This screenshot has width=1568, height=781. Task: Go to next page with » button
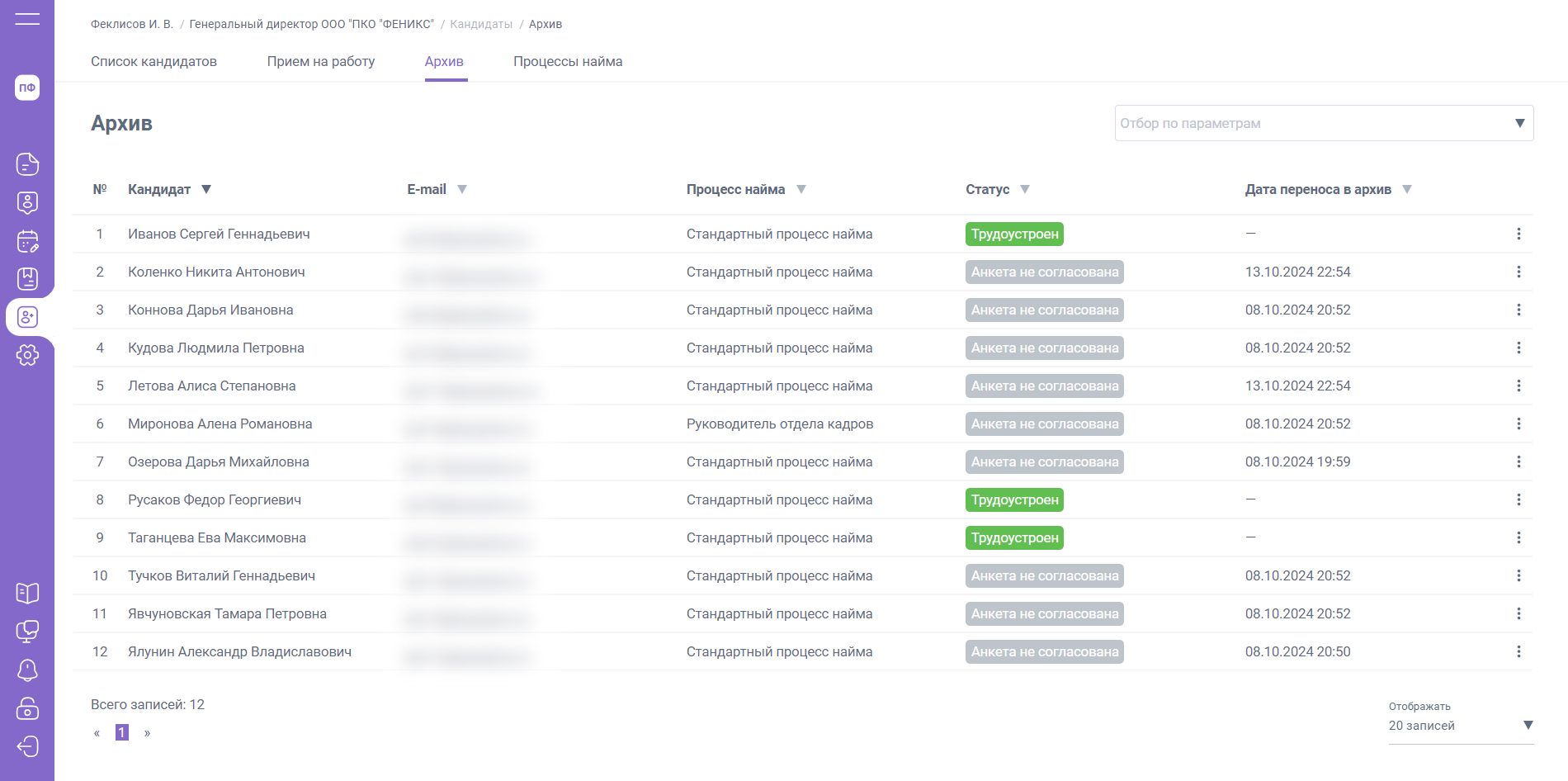pyautogui.click(x=147, y=732)
